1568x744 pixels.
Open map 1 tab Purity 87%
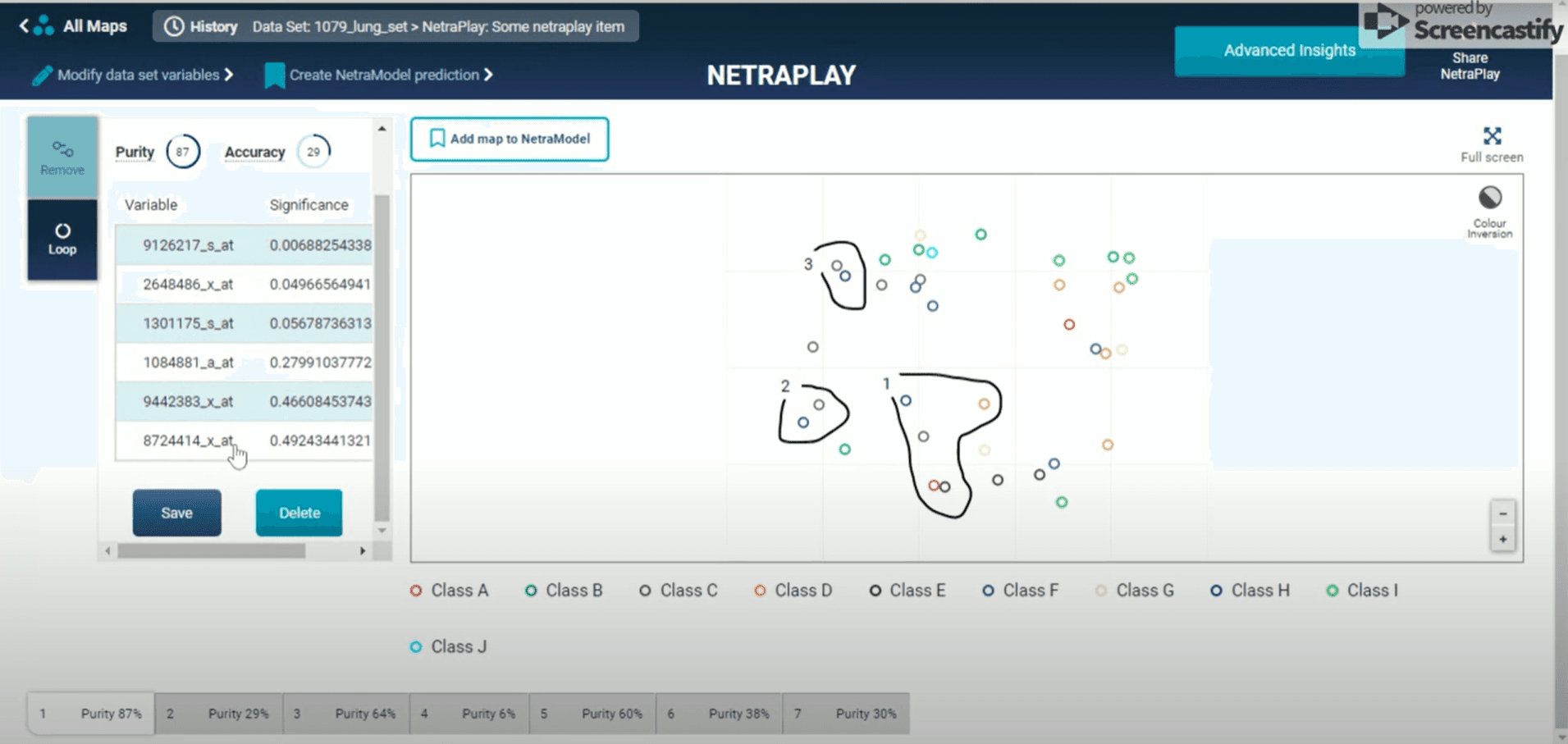pyautogui.click(x=91, y=714)
